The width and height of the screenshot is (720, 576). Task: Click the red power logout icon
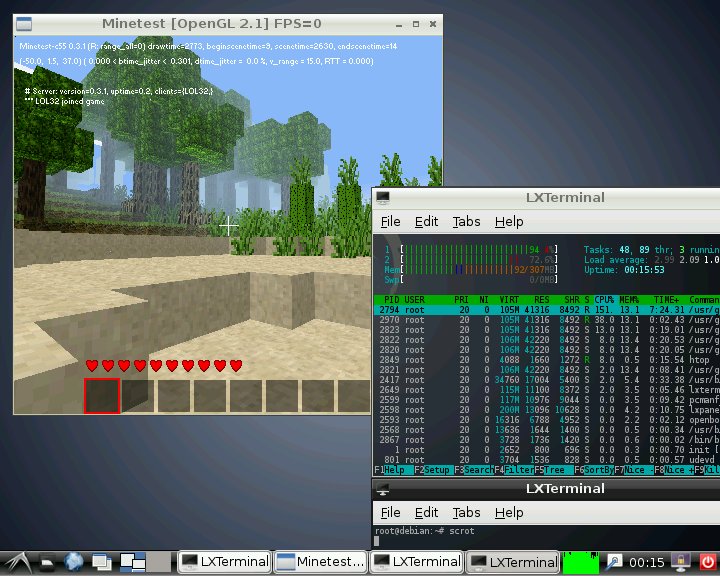click(x=708, y=562)
